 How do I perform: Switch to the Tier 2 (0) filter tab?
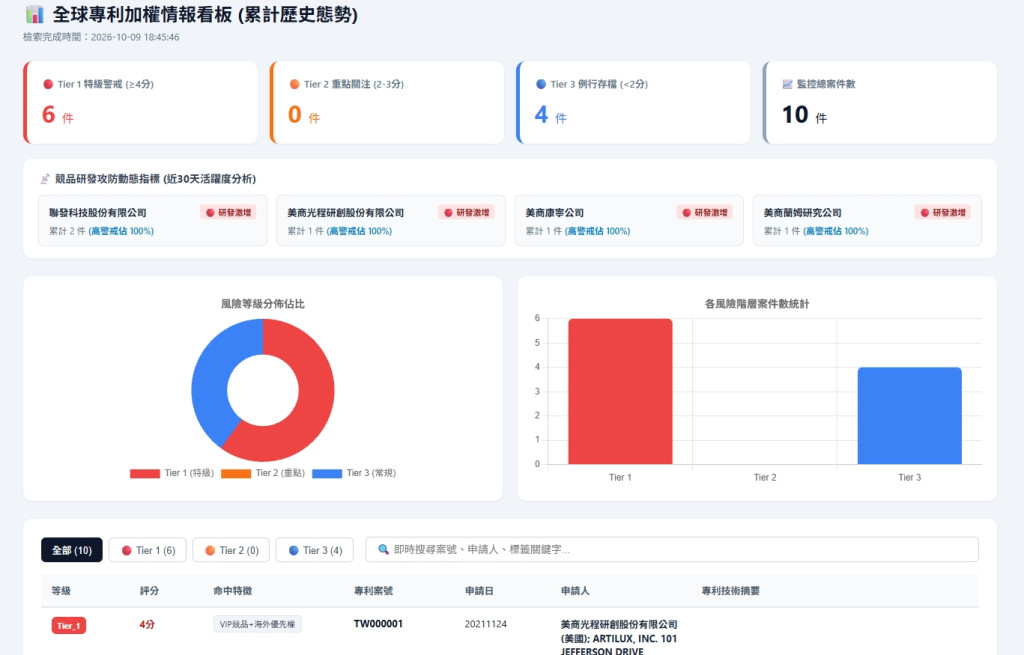coord(231,550)
